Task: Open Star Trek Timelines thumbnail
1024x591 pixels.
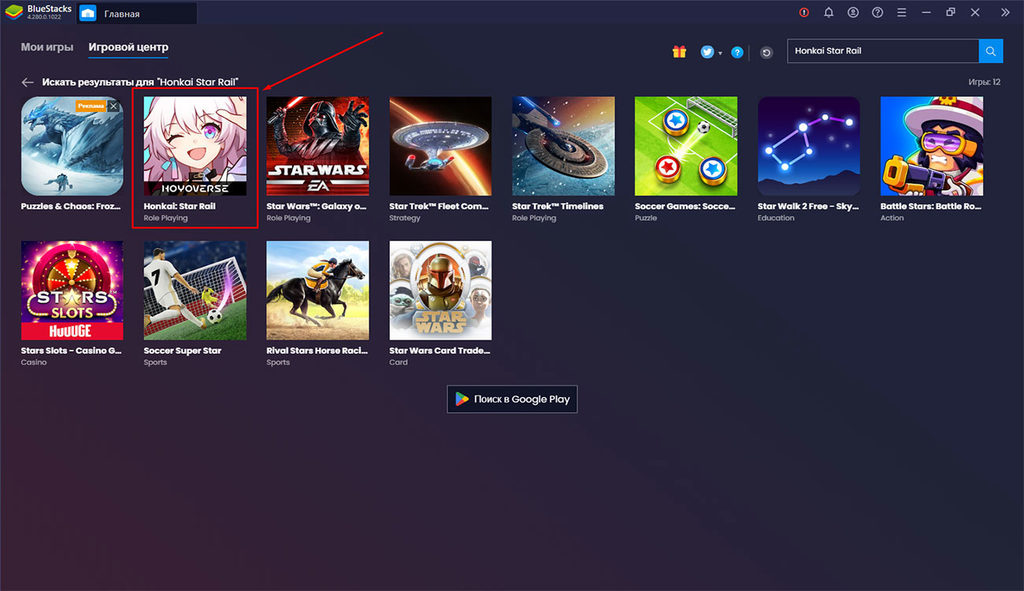Action: 563,146
